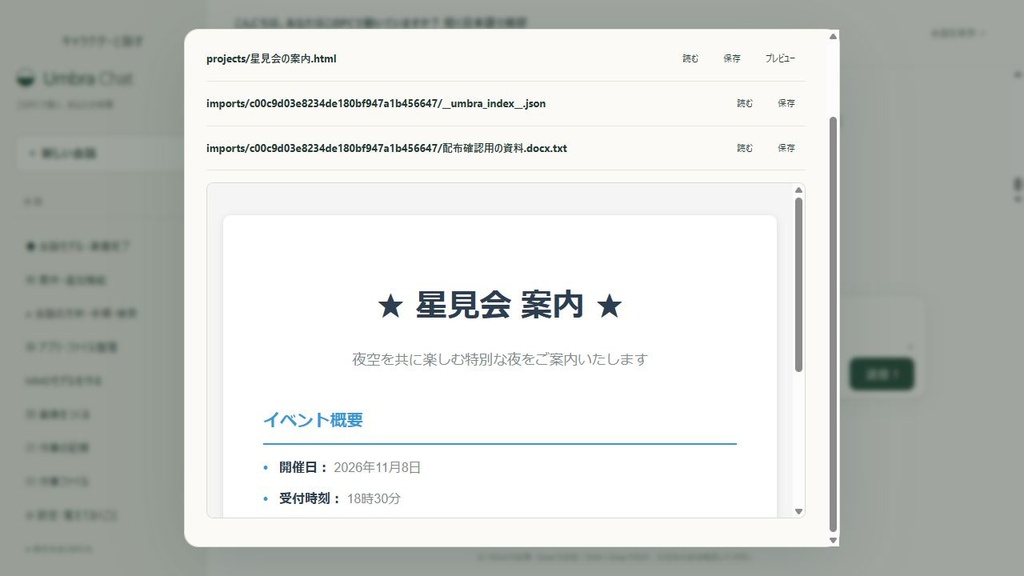Click the preview pane scrollbar thumb
The width and height of the screenshot is (1024, 576).
point(798,285)
